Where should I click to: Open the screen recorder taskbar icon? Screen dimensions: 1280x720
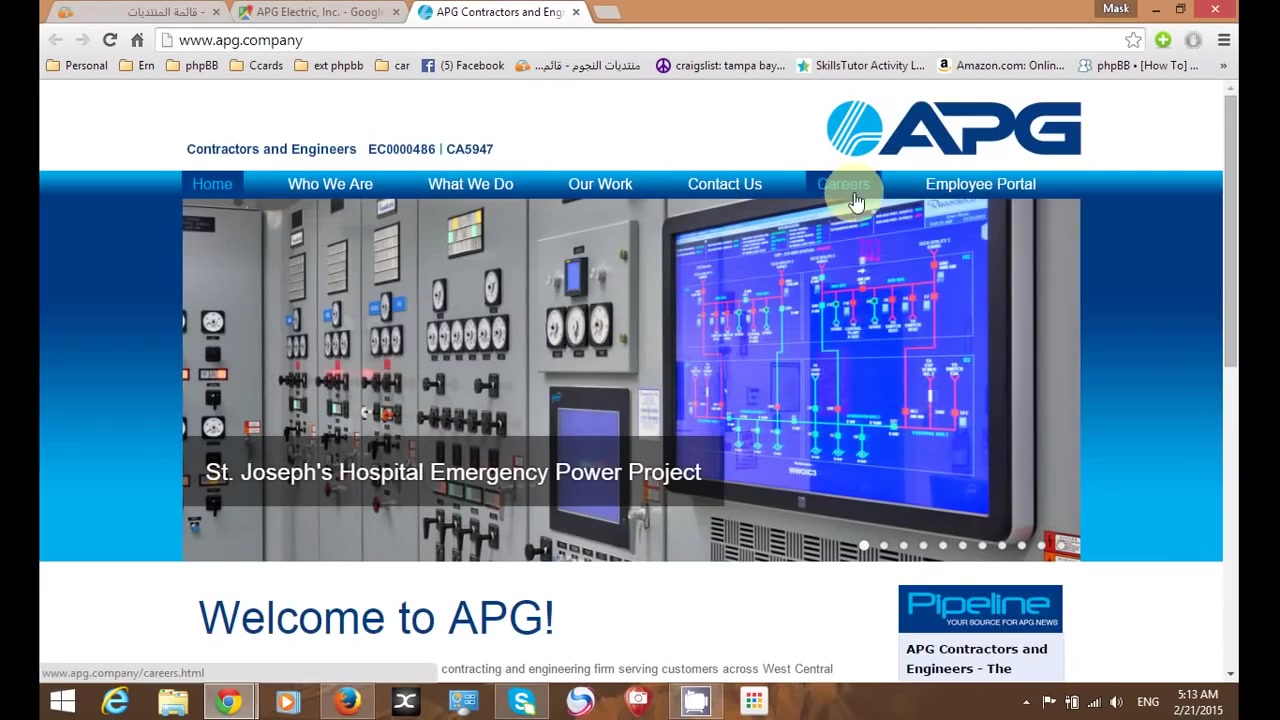click(x=696, y=702)
